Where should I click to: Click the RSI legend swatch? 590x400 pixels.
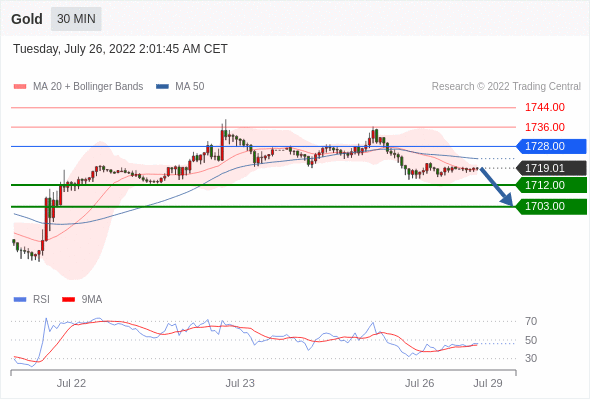[x=20, y=300]
